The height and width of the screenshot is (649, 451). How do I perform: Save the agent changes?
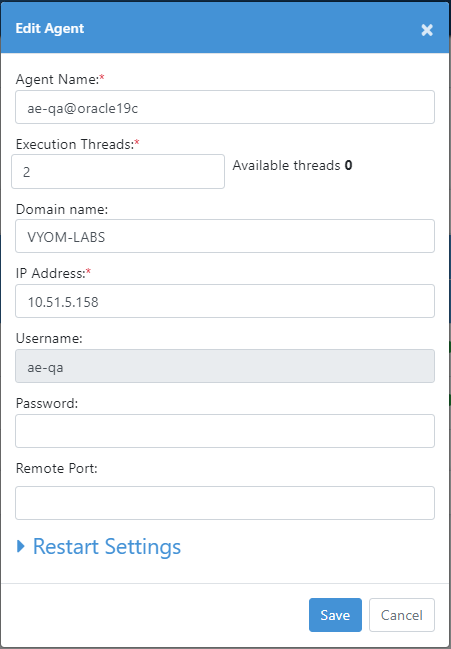pyautogui.click(x=335, y=615)
